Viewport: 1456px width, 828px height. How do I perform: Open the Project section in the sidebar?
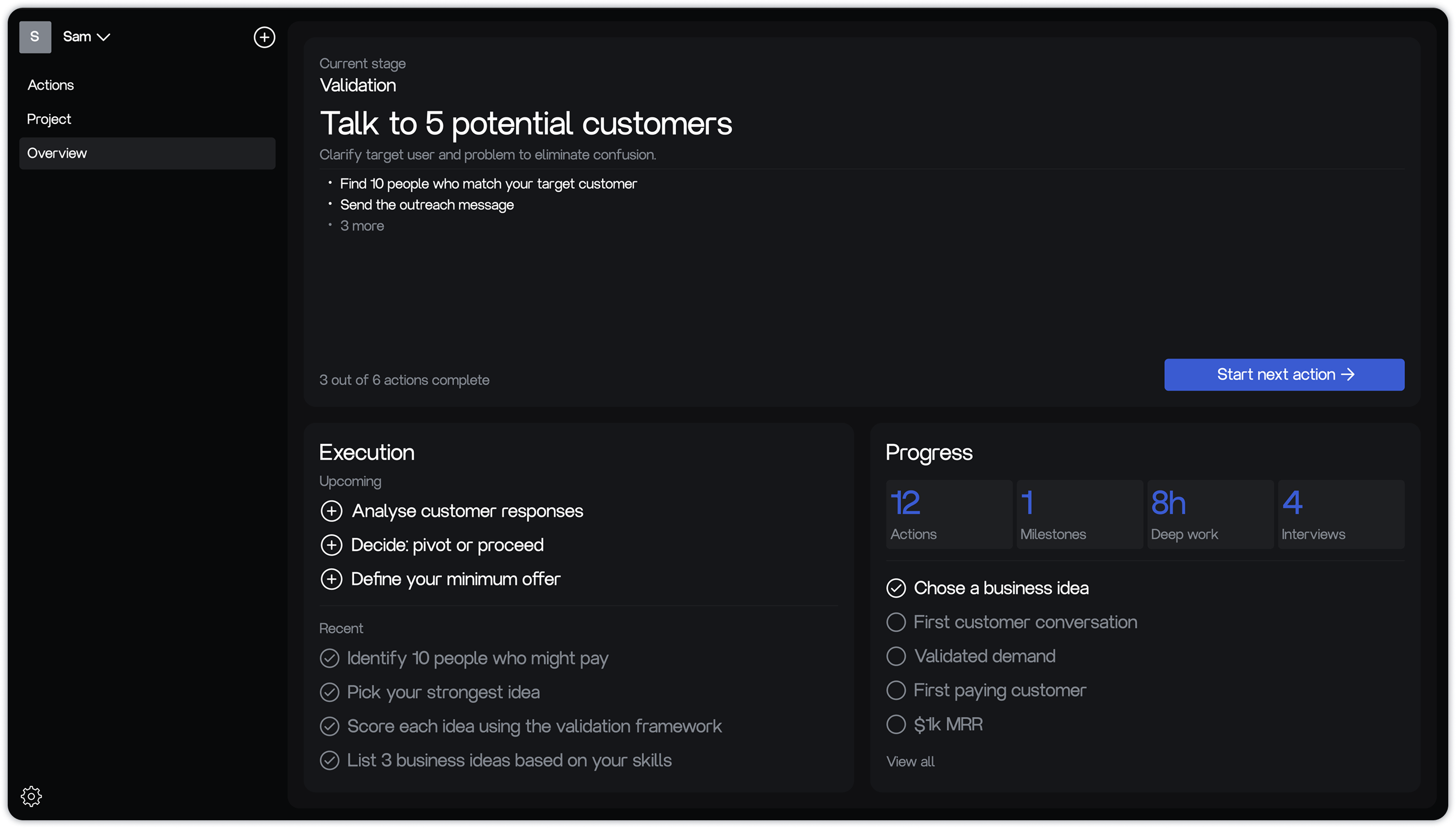49,119
